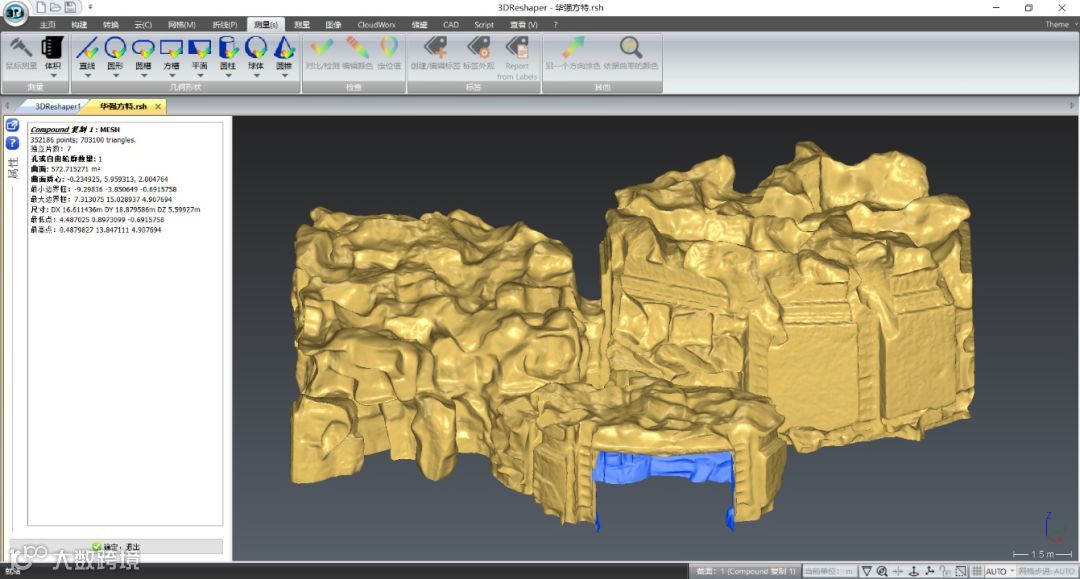Expand the 方槽 dropdown arrow
The height and width of the screenshot is (579, 1080).
coord(172,76)
